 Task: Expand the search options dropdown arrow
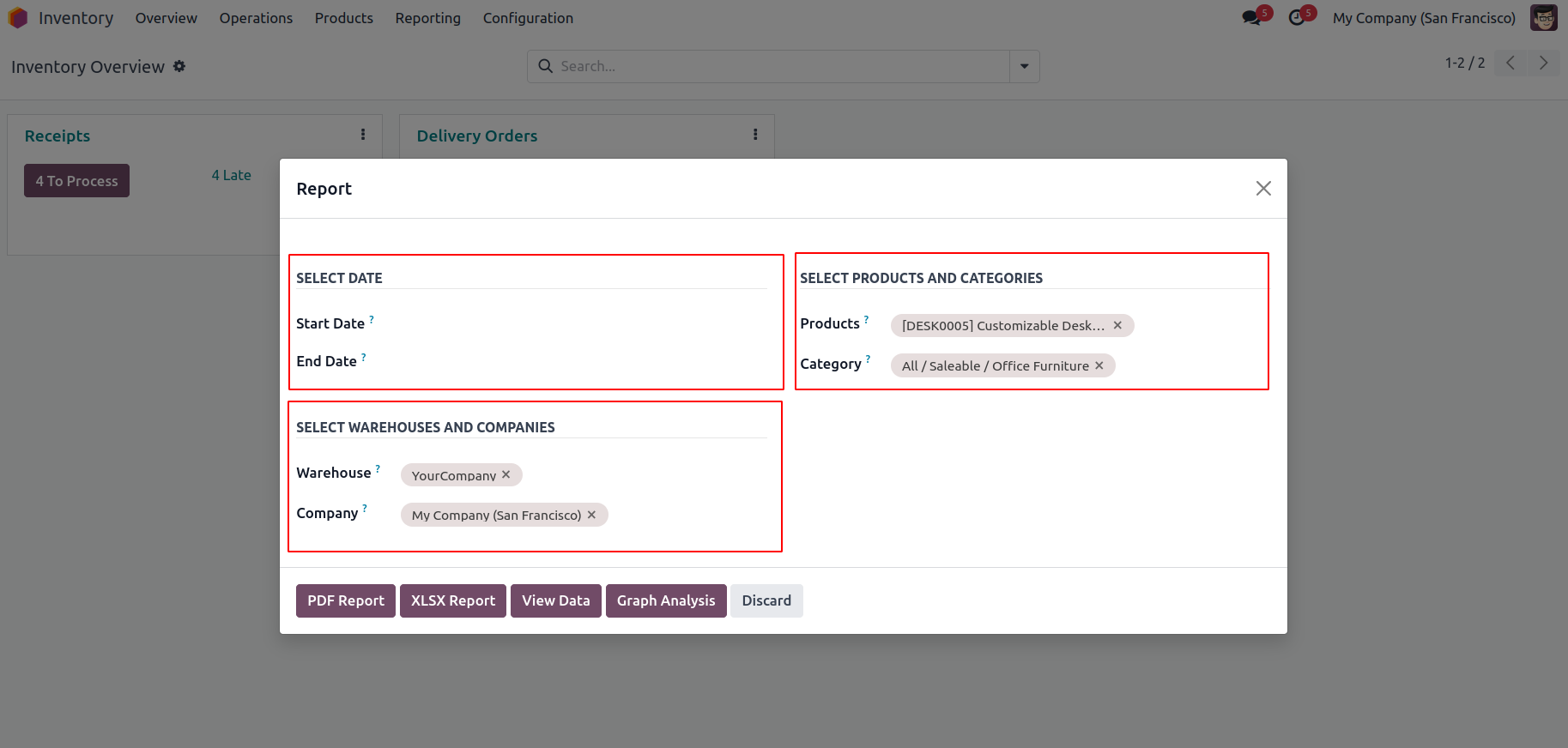pos(1024,67)
